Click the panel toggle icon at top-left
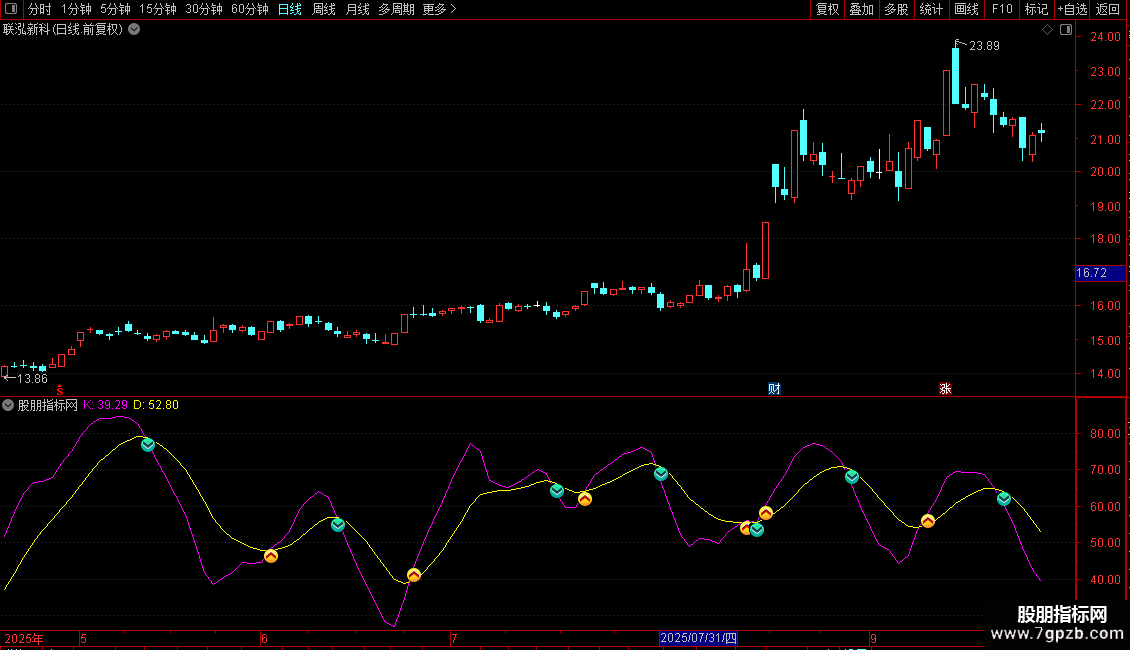The height and width of the screenshot is (650, 1130). [x=11, y=9]
